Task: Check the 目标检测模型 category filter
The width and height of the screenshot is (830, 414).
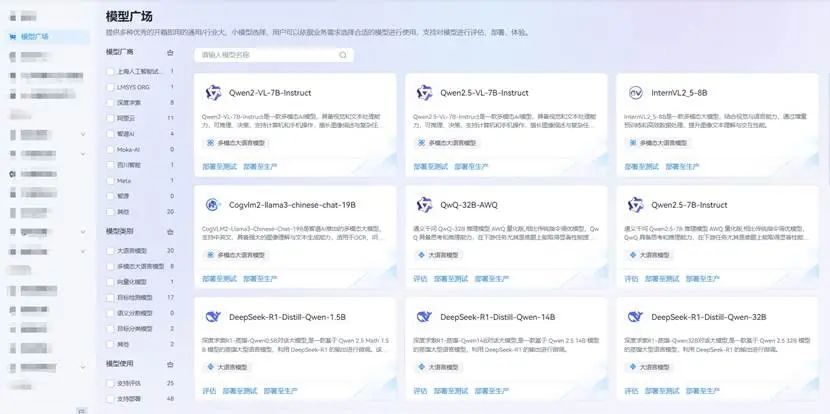Action: [110, 298]
